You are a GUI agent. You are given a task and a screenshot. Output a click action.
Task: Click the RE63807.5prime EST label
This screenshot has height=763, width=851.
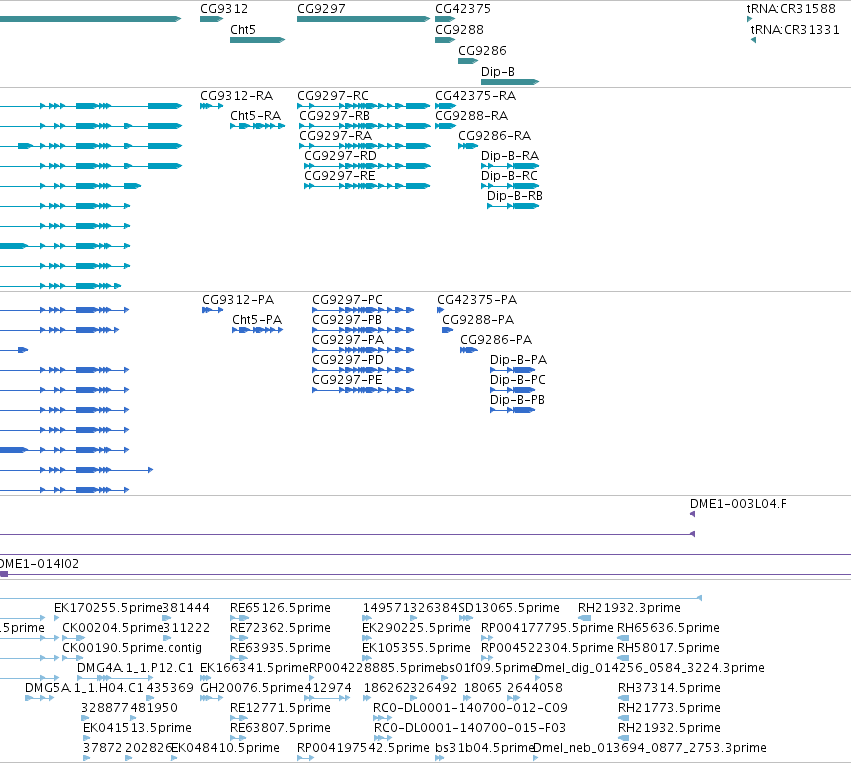click(280, 728)
